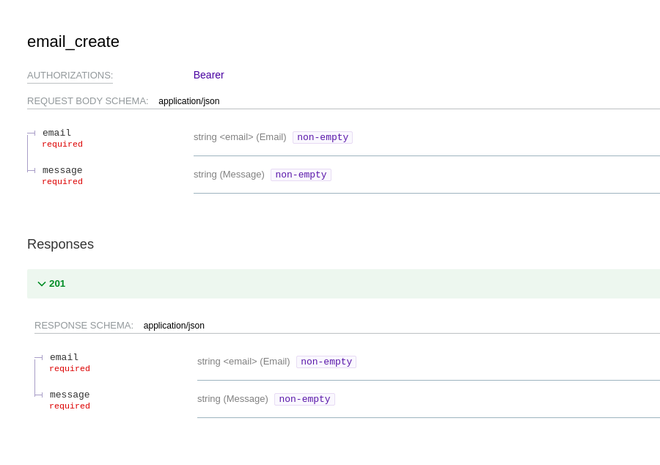Viewport: 660px width, 465px height.
Task: Select application/json next to Response Schema
Action: (174, 326)
